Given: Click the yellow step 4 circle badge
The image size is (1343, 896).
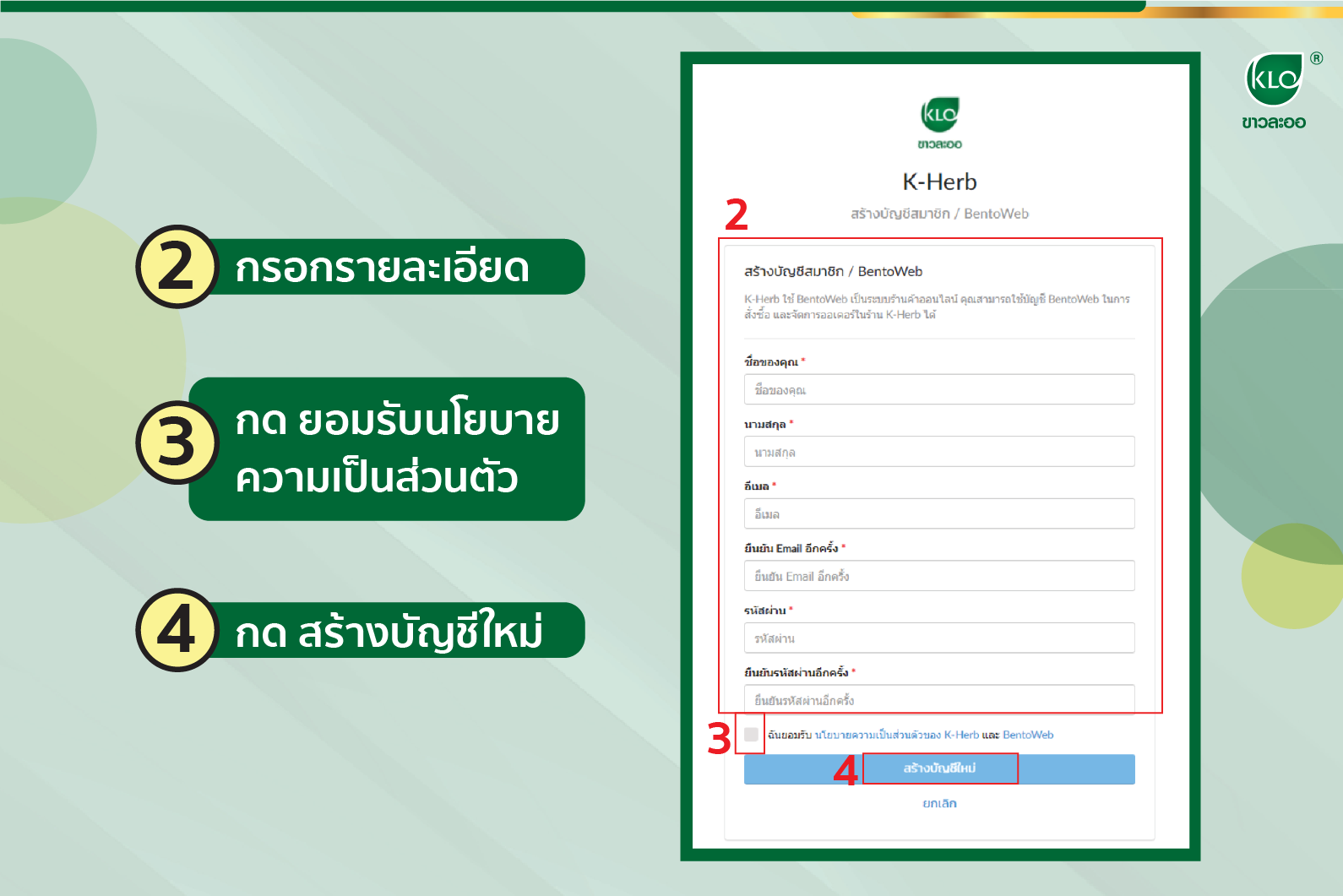Looking at the screenshot, I should tap(177, 630).
